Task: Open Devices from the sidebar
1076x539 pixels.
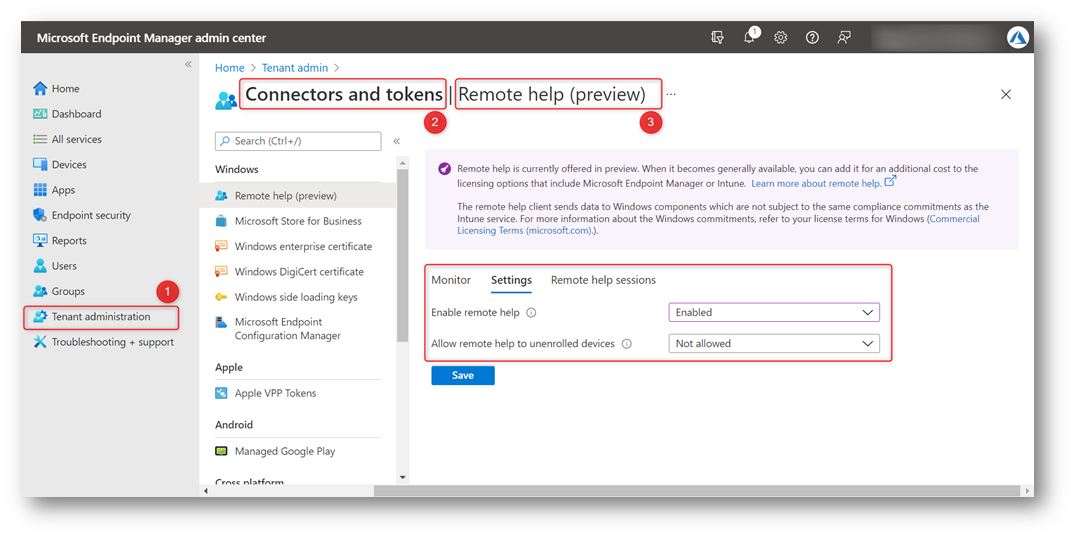Action: tap(60, 165)
